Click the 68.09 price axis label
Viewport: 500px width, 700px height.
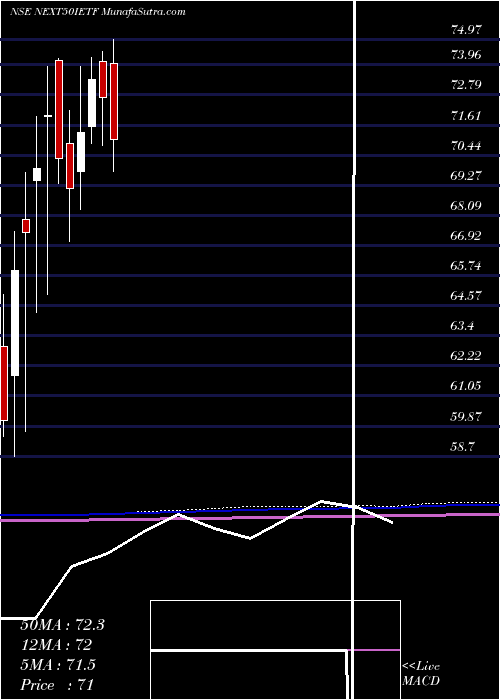click(466, 206)
